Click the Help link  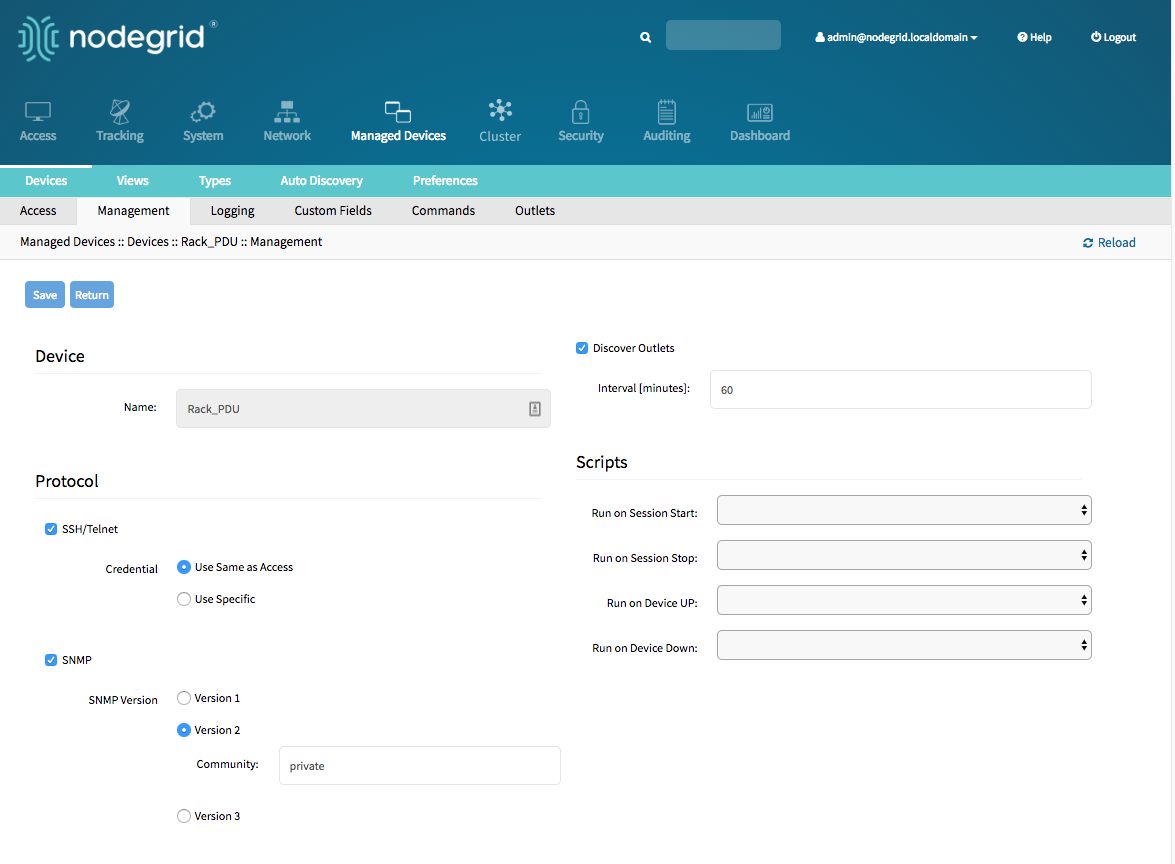(x=1034, y=37)
